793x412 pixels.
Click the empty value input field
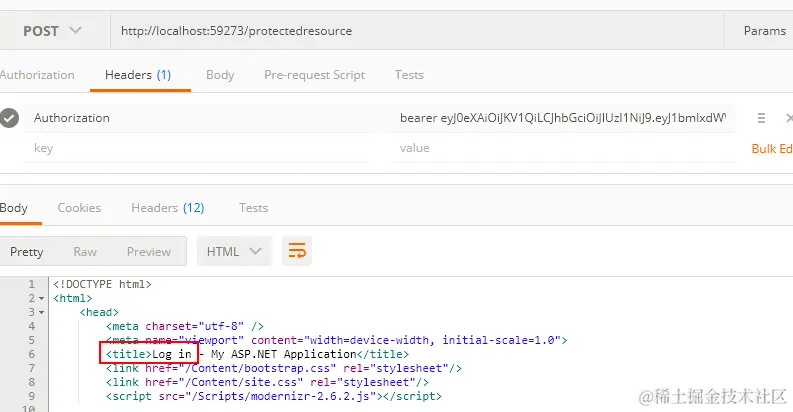click(563, 148)
